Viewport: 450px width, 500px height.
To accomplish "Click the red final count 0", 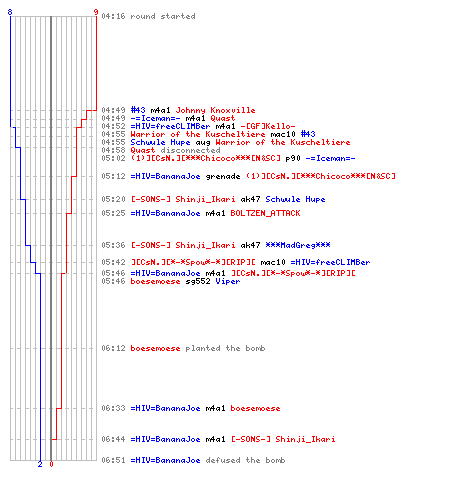I will coord(51,464).
